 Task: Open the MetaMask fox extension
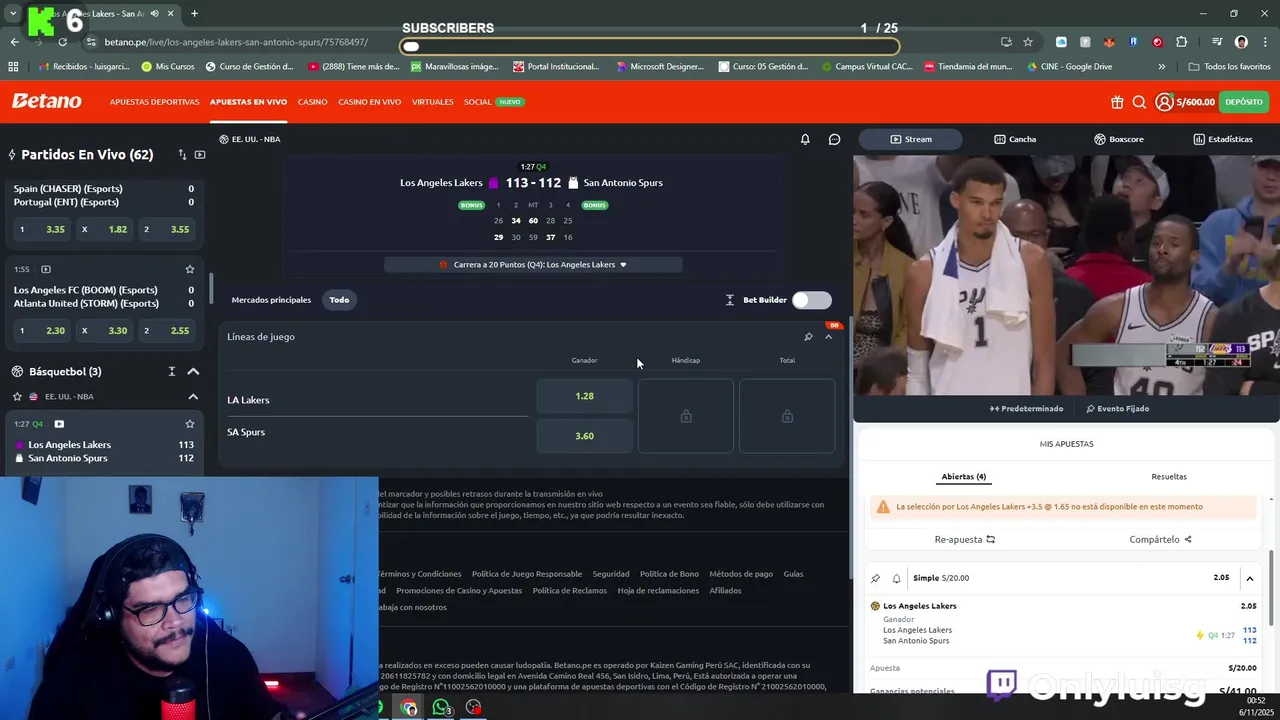pyautogui.click(x=1109, y=42)
